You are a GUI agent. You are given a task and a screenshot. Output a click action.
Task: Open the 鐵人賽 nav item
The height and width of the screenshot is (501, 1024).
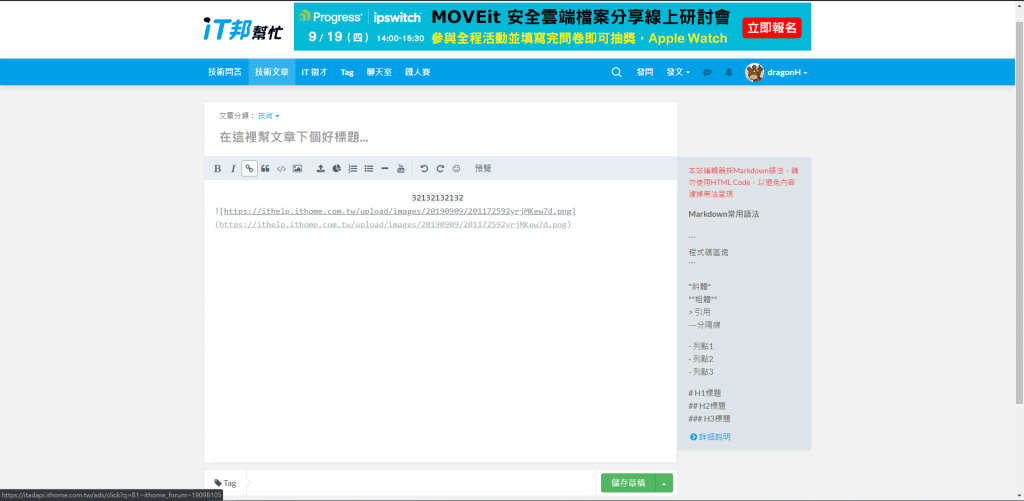pos(417,73)
